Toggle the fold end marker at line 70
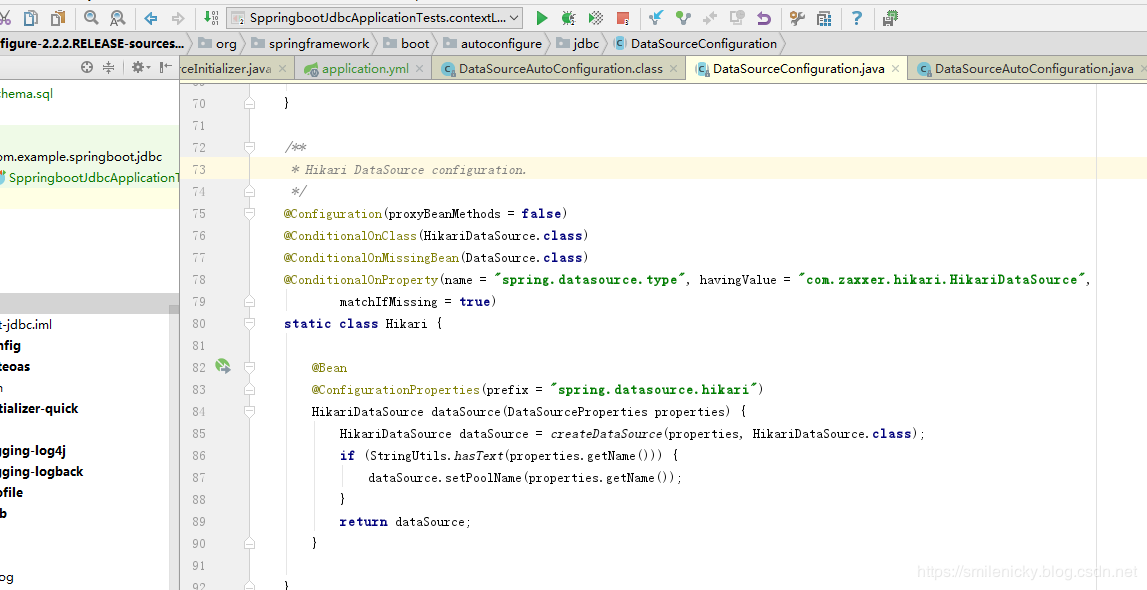Viewport: 1147px width, 590px height. [249, 103]
